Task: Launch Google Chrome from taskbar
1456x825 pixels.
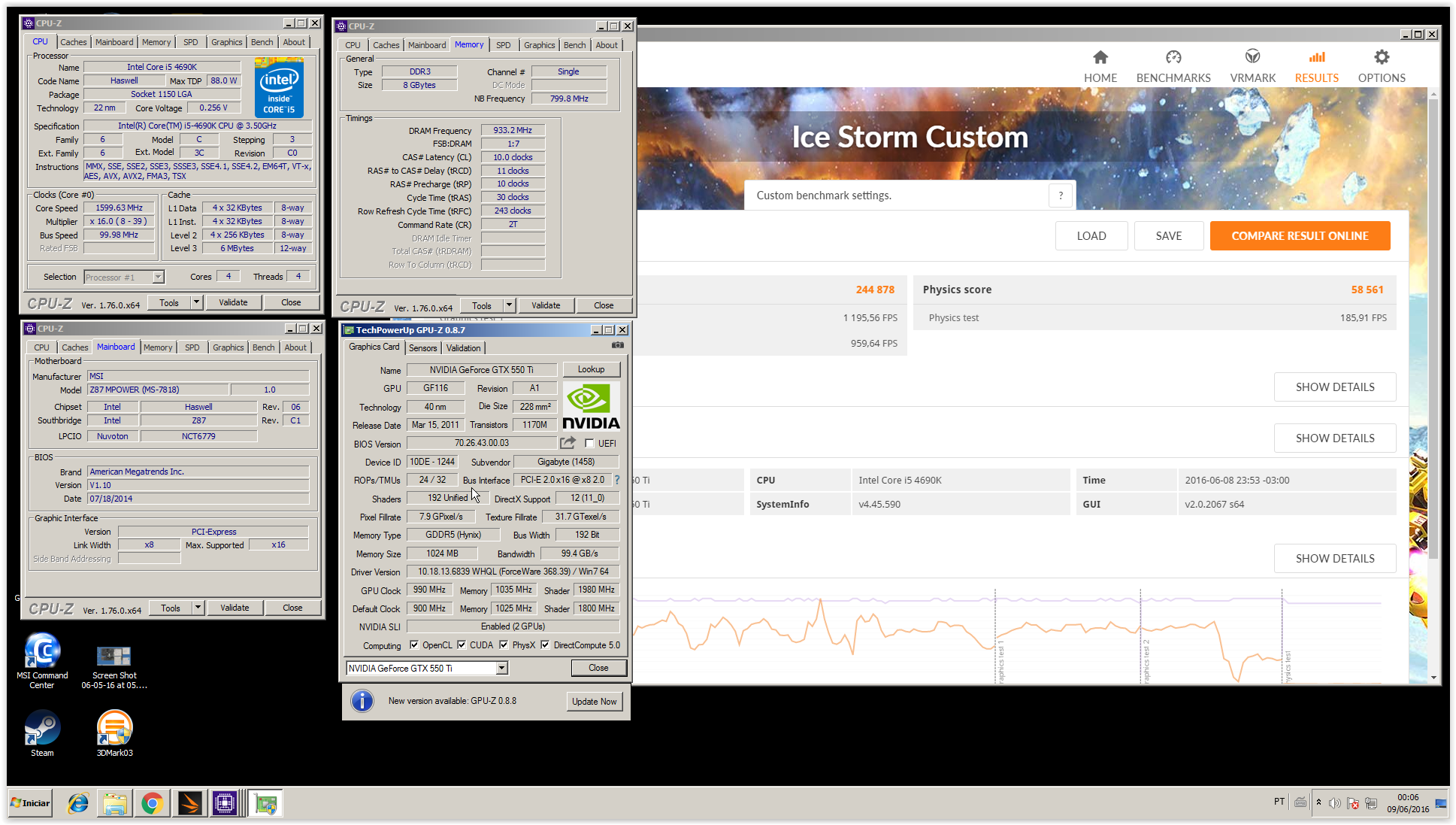Action: [x=152, y=803]
